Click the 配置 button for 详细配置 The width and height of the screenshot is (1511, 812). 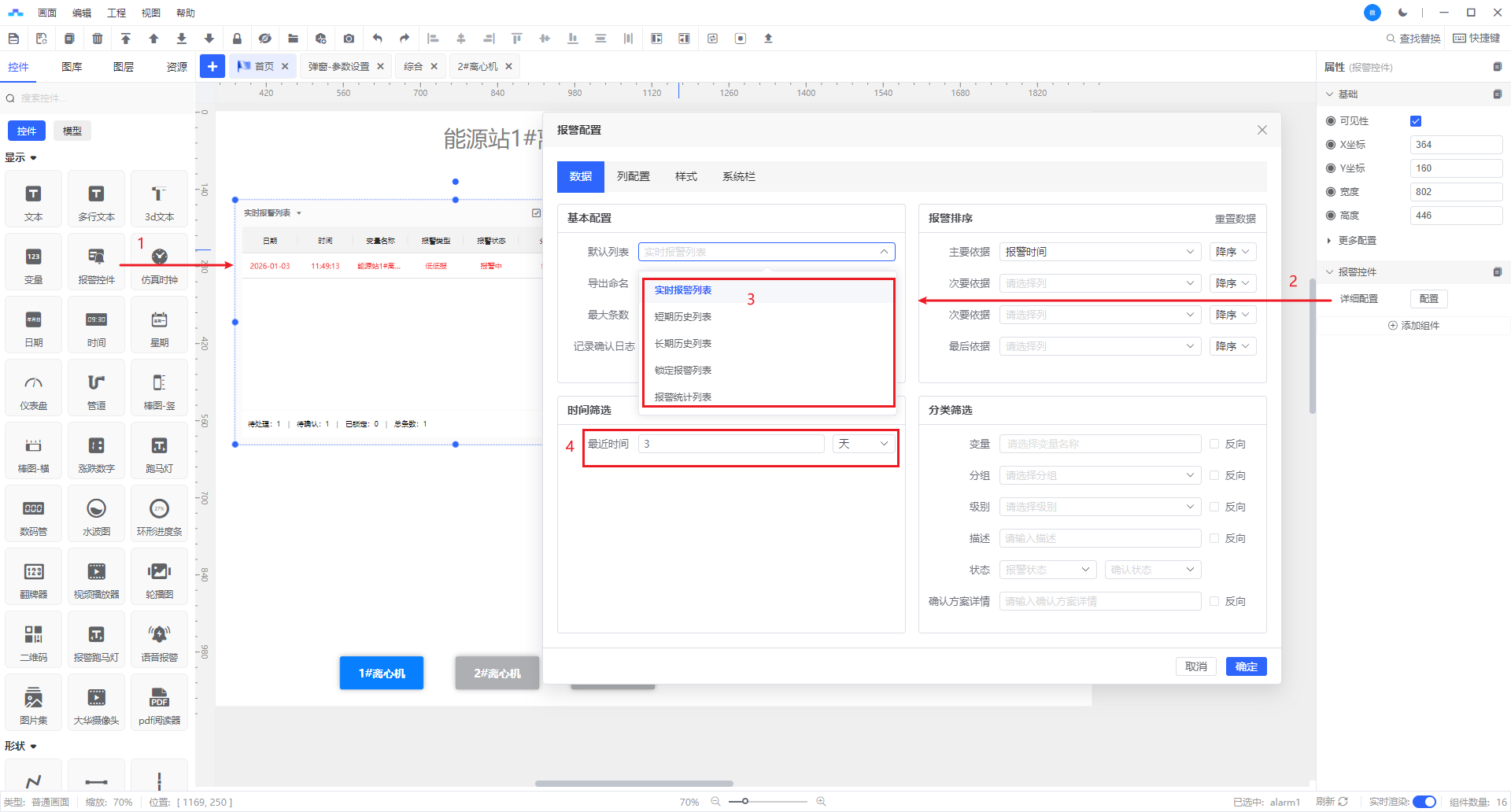1428,299
